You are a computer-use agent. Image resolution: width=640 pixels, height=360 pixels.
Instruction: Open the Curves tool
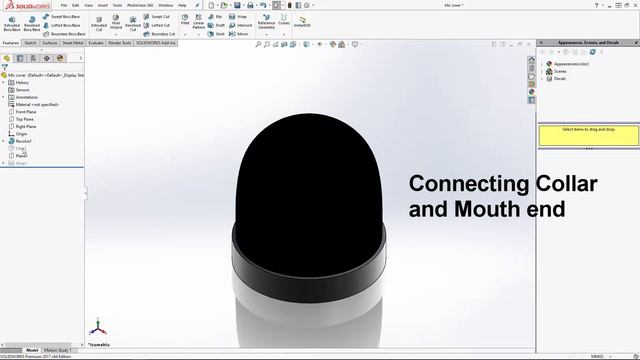284,20
